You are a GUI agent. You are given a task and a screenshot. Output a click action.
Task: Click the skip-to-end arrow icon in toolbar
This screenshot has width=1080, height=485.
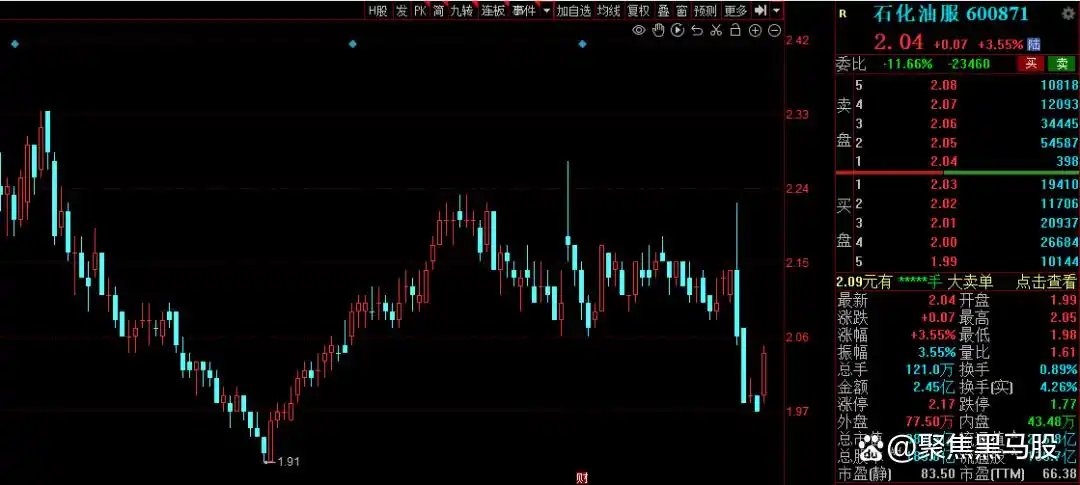[760, 10]
